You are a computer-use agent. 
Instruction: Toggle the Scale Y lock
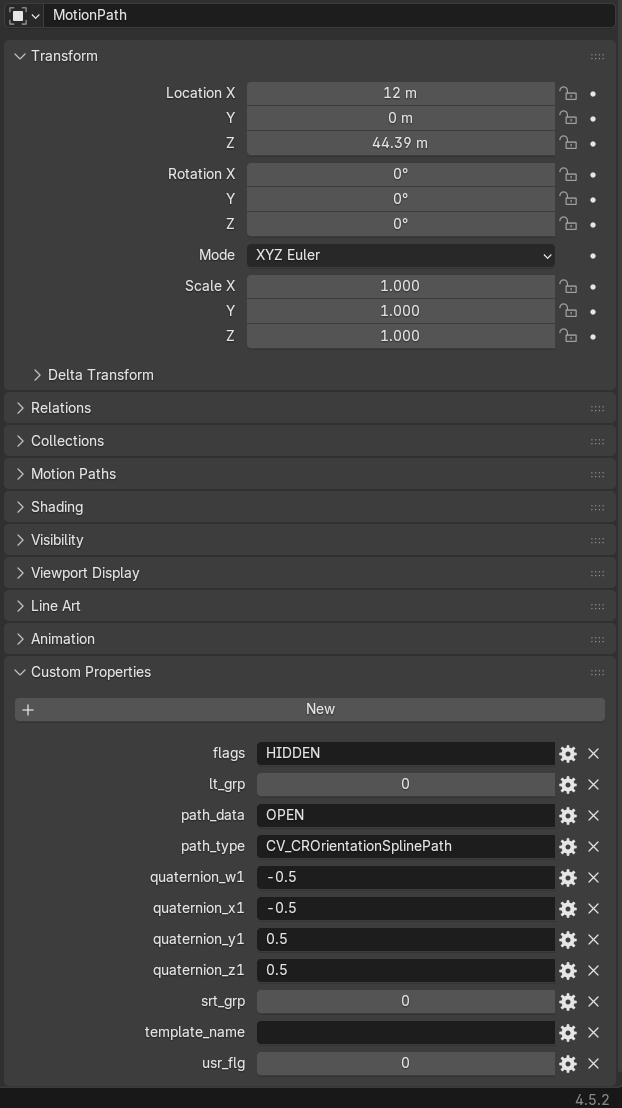[x=568, y=311]
